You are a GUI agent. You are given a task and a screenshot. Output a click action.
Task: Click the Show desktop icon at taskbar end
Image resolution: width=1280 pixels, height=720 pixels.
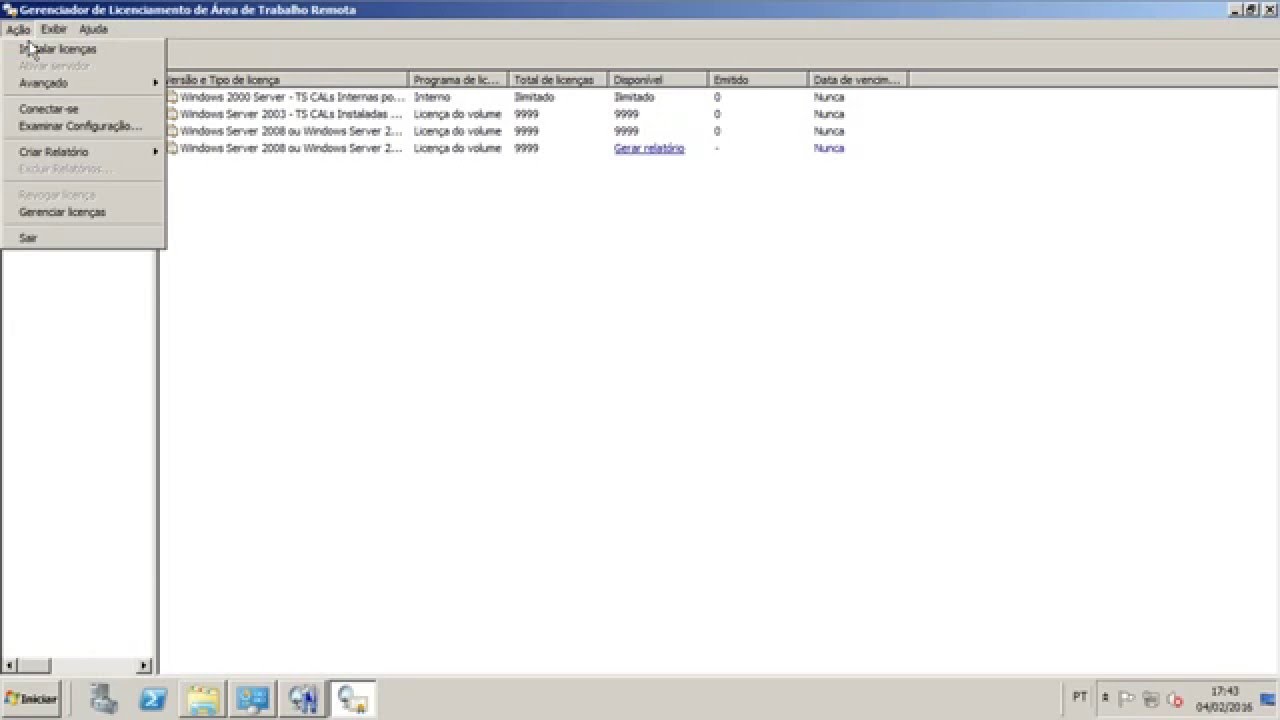pyautogui.click(x=1268, y=698)
